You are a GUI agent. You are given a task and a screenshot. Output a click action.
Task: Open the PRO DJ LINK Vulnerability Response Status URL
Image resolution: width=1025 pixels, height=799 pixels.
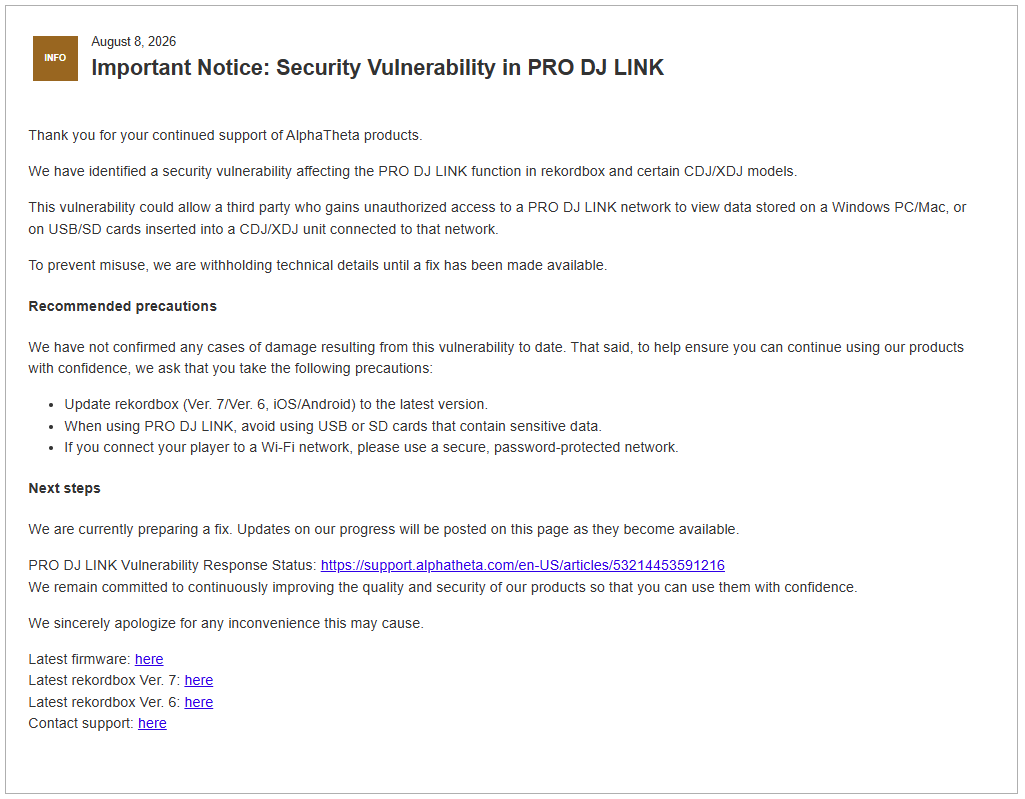click(x=522, y=566)
